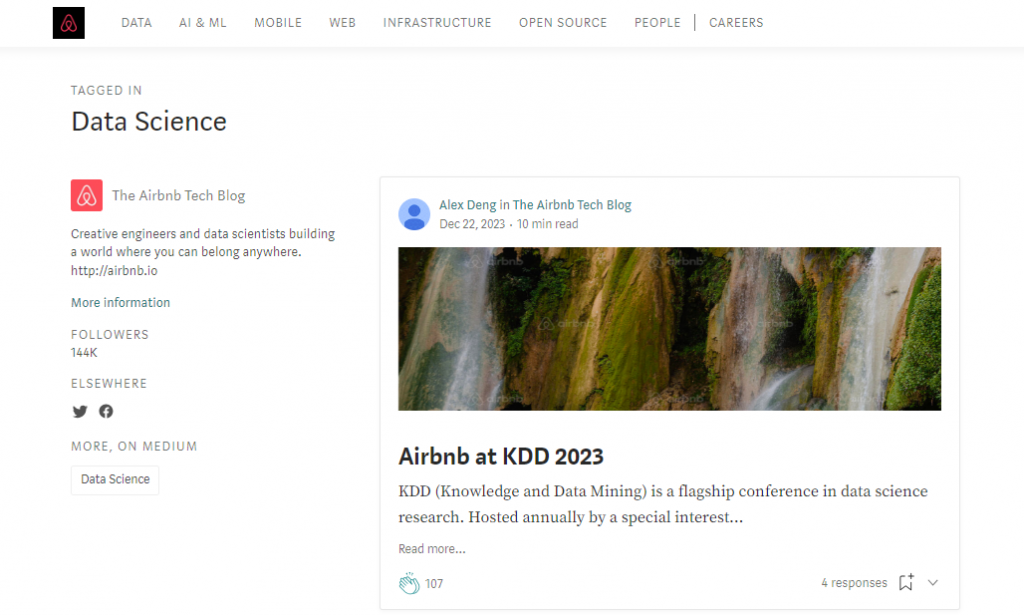The image size is (1024, 616).
Task: Open the blog's Facebook profile icon
Action: [x=106, y=411]
